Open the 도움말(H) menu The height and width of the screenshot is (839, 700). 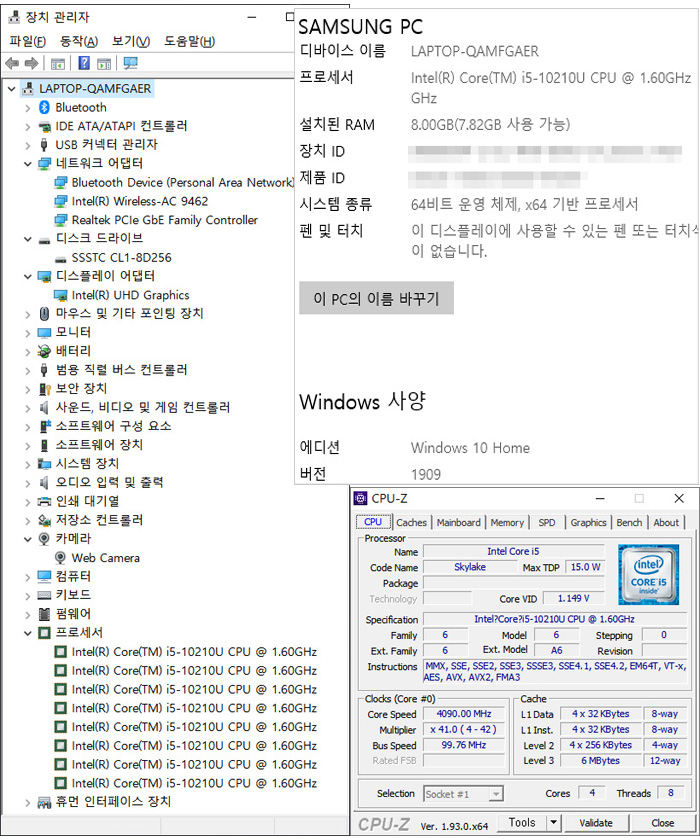(189, 41)
